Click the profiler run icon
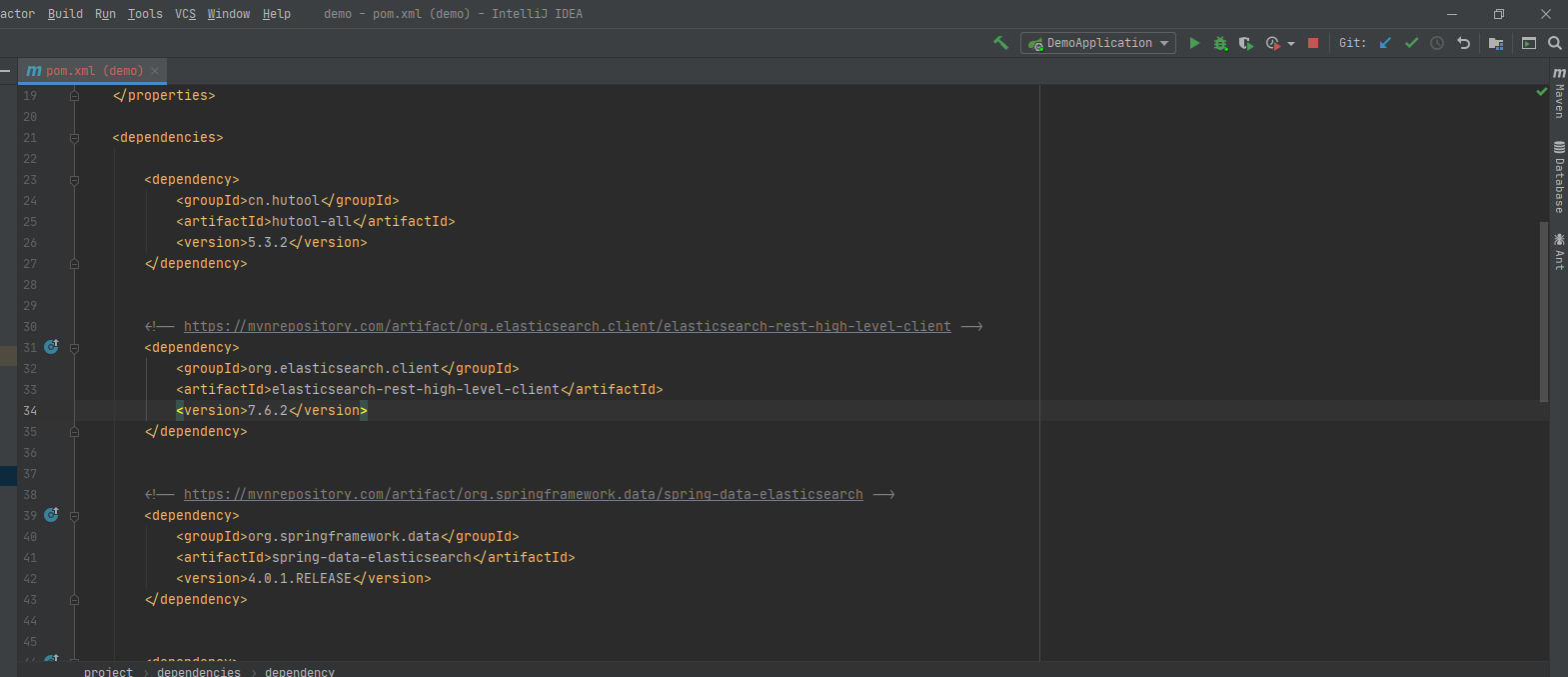 point(1272,43)
